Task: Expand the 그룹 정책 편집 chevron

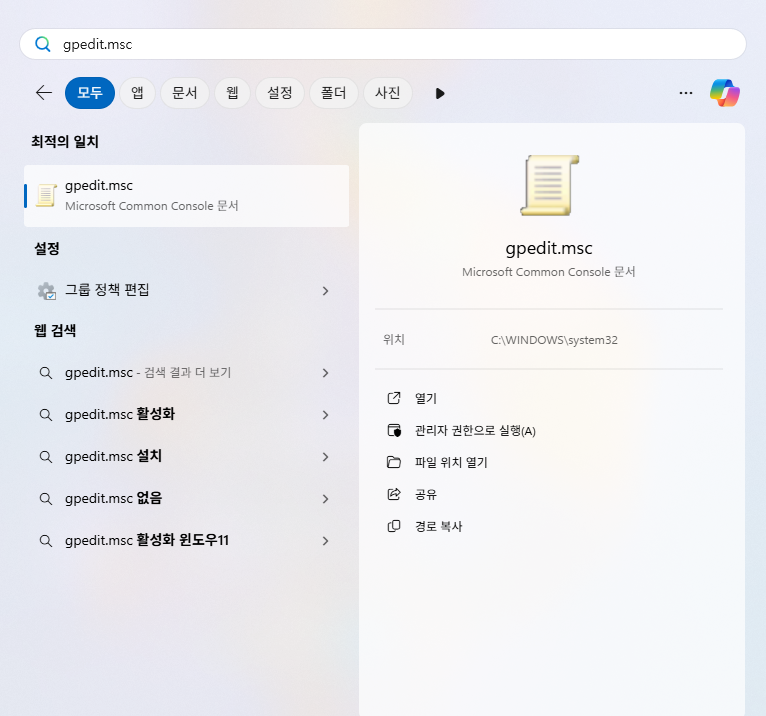Action: (325, 291)
